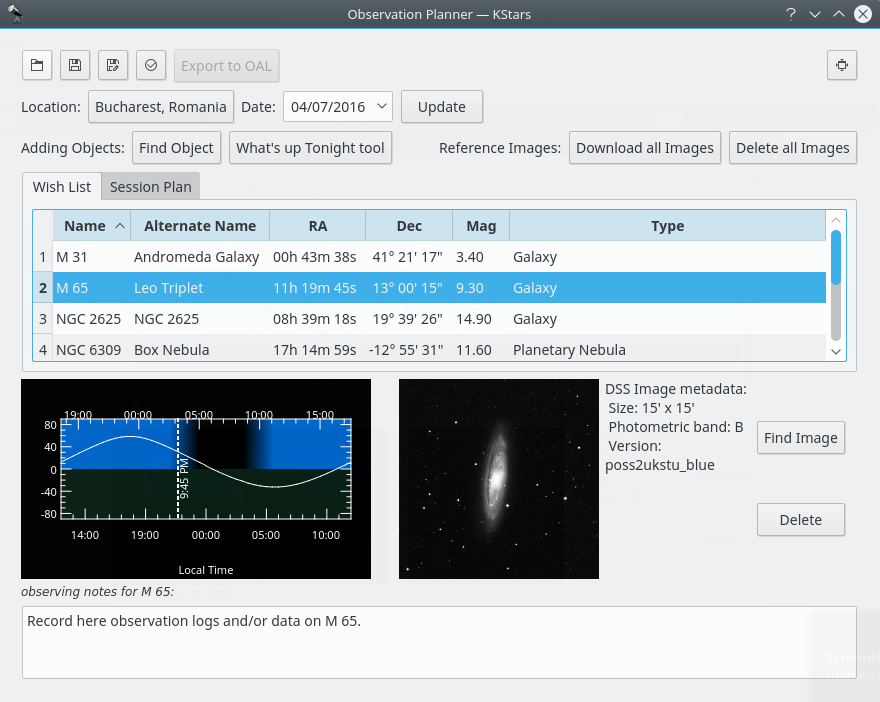This screenshot has height=702, width=880.
Task: Sort the list by the Name column header
Action: pos(91,226)
